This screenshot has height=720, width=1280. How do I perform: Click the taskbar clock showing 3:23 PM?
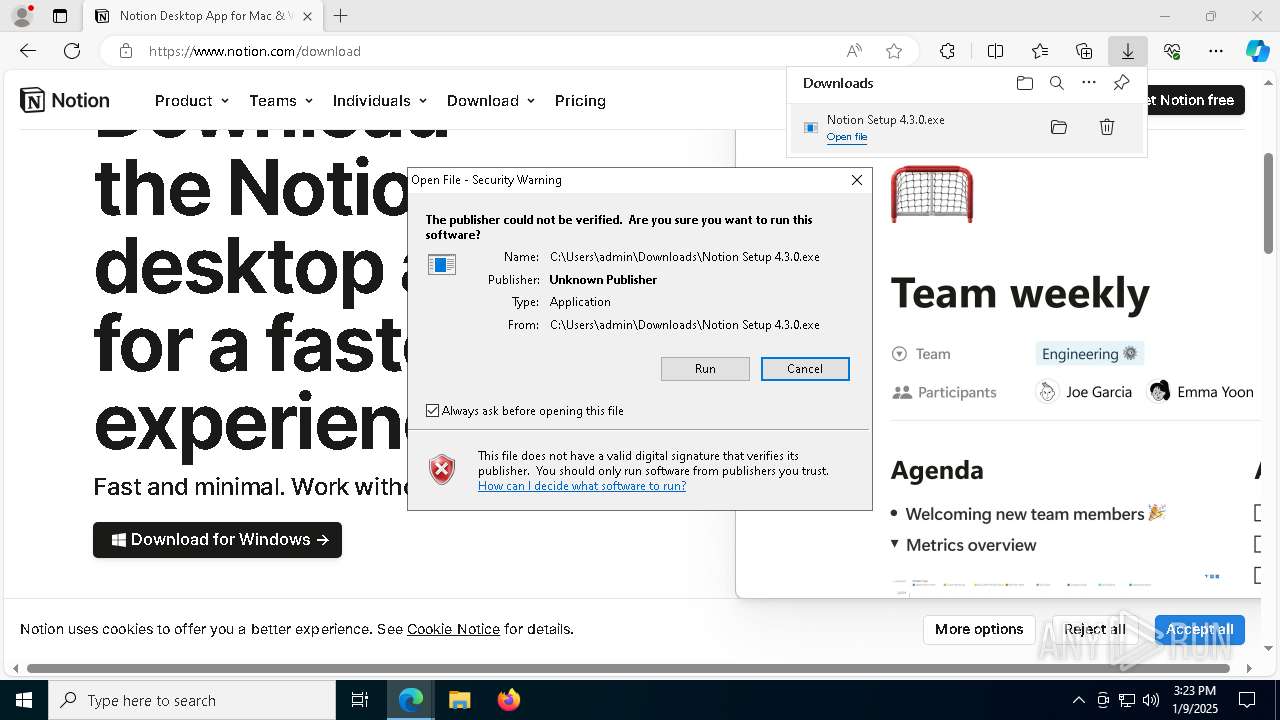1195,700
